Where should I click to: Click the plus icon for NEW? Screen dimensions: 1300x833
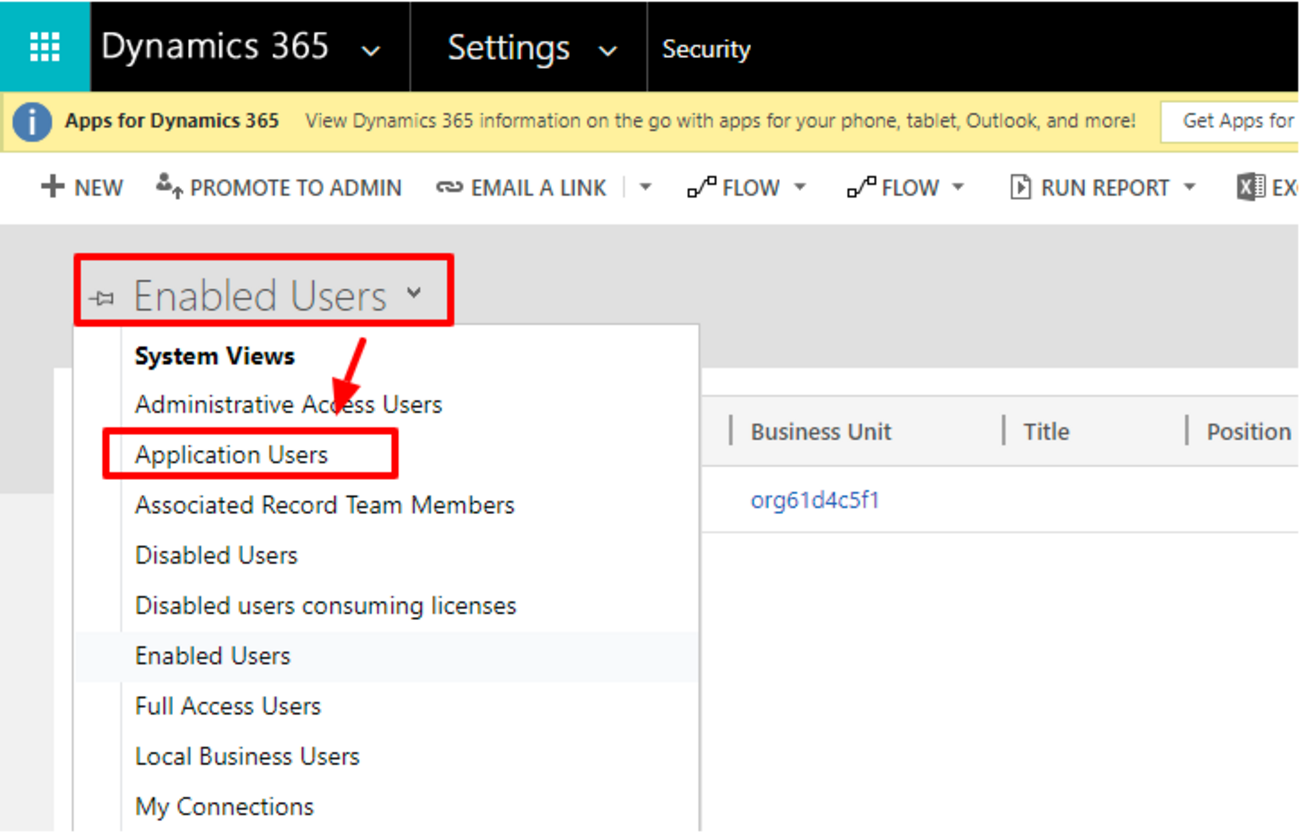(52, 187)
